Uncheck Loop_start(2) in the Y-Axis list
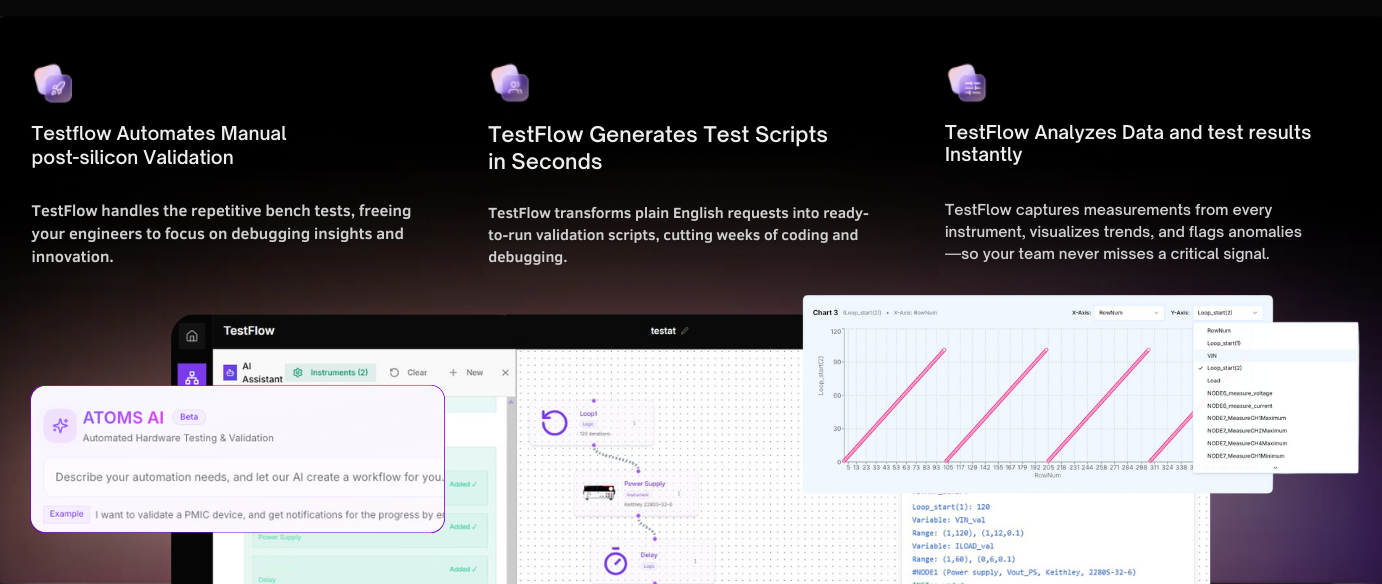The width and height of the screenshot is (1382, 584). pyautogui.click(x=1224, y=368)
